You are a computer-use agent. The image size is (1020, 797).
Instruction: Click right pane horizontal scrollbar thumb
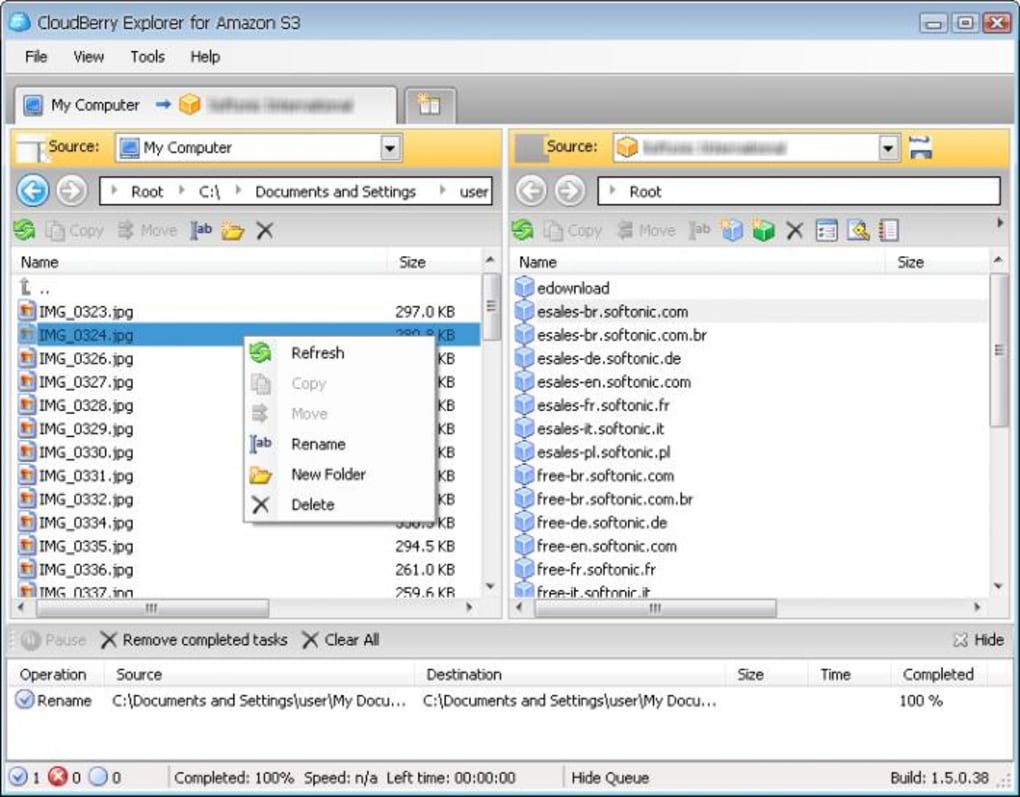click(x=655, y=608)
